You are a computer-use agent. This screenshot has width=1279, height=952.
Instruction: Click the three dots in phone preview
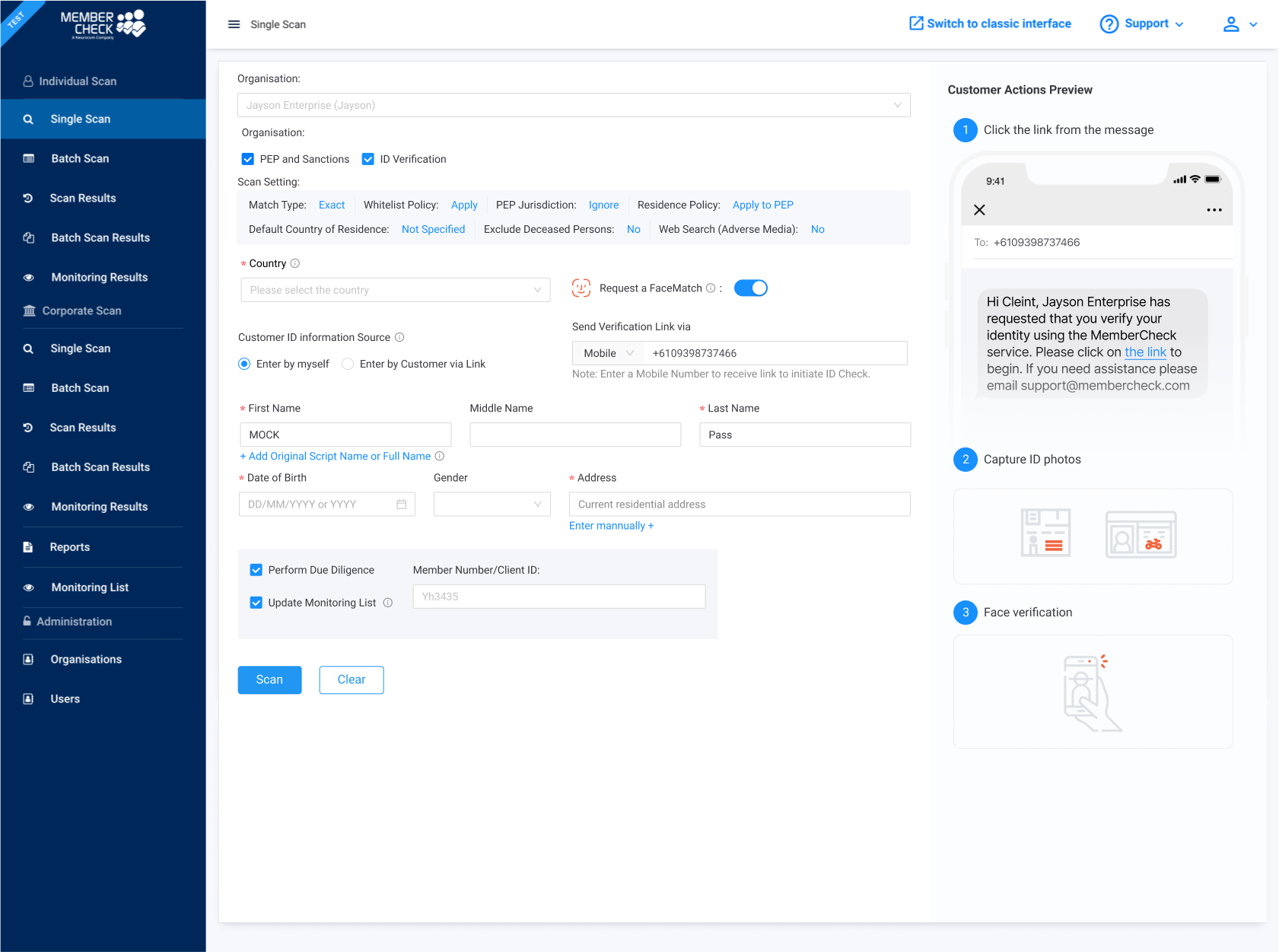pos(1214,210)
